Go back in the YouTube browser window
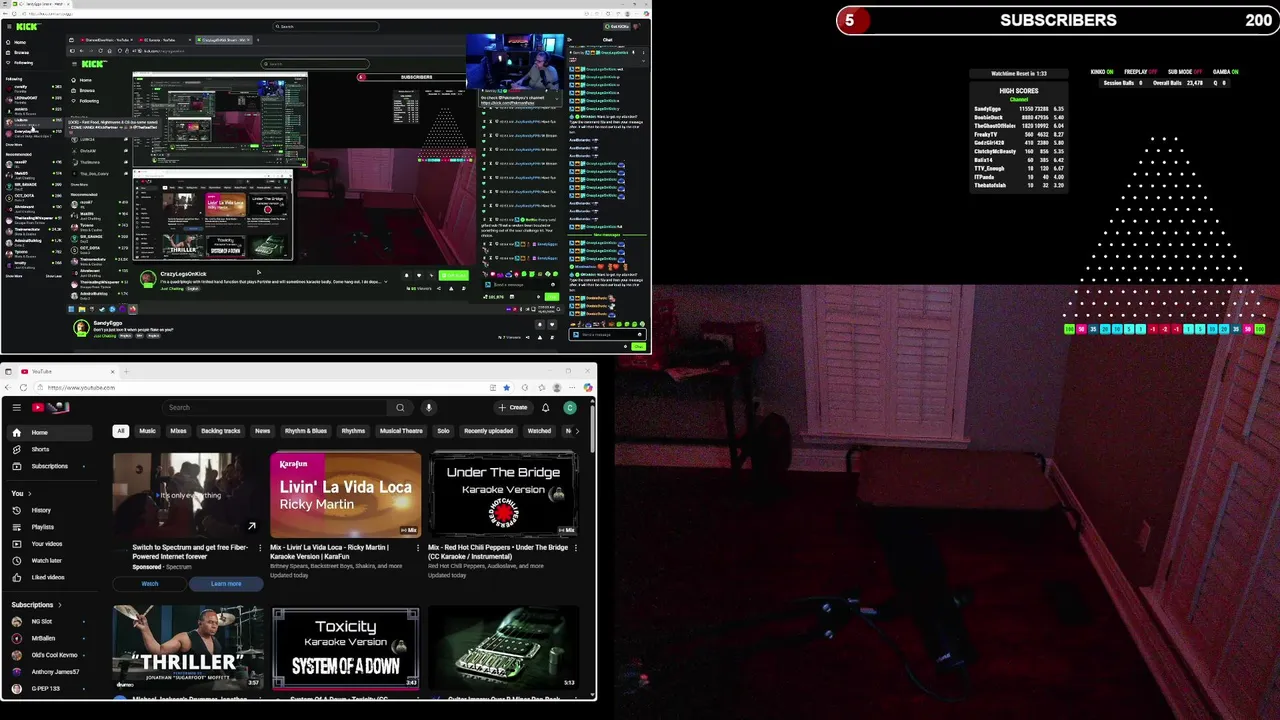Screen dimensions: 1280x720 [9, 387]
